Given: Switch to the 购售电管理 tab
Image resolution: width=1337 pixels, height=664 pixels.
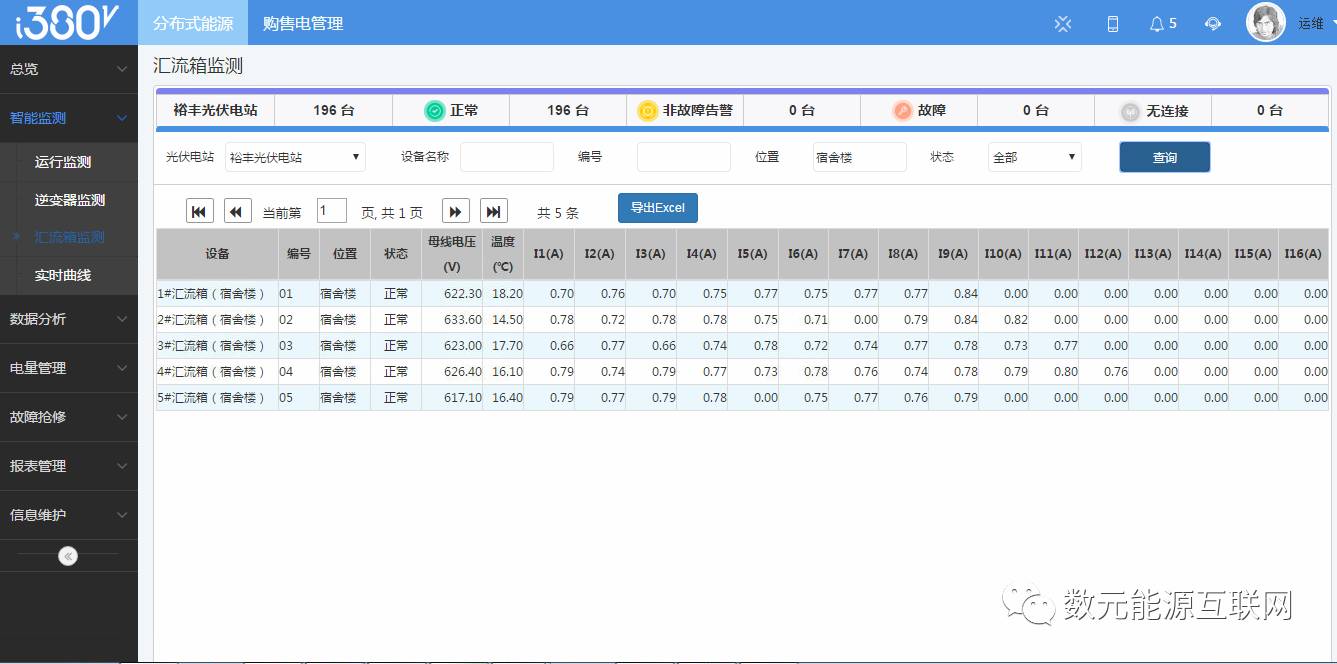Looking at the screenshot, I should (x=303, y=23).
